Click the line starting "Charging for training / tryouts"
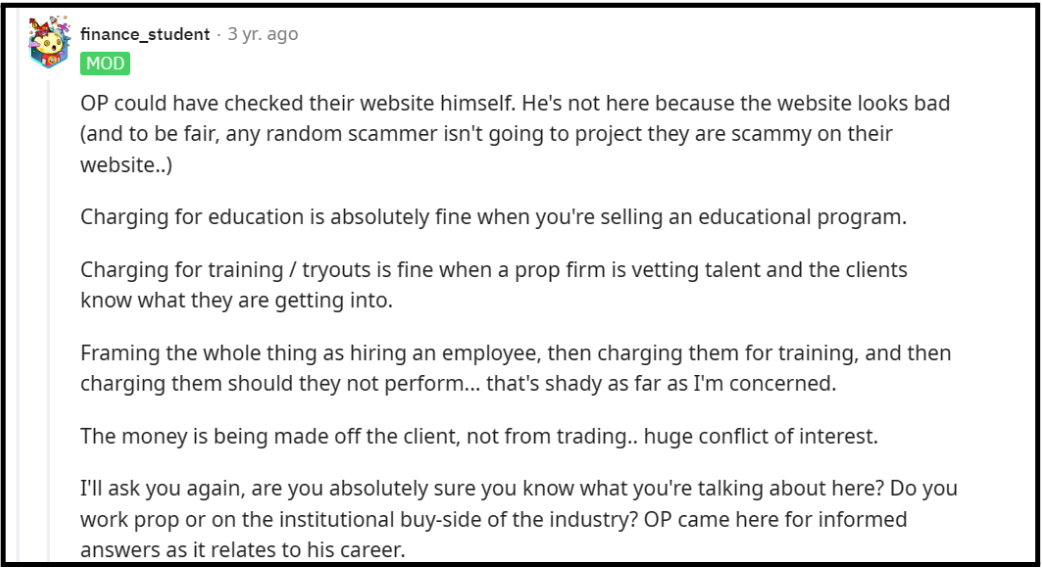 [x=494, y=269]
